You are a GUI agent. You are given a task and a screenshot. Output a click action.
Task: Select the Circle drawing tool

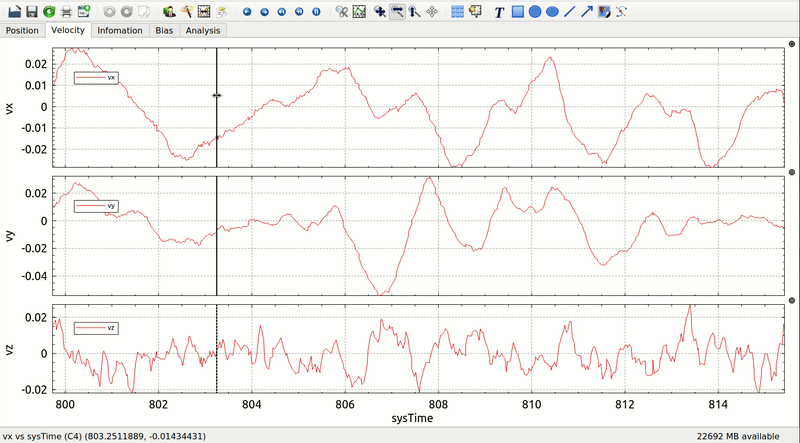pyautogui.click(x=535, y=12)
